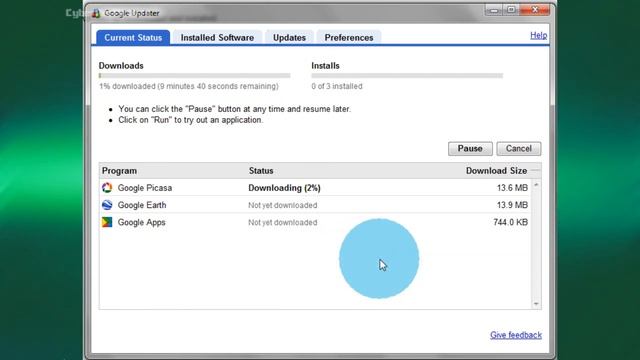Click Google Earth's 'Not yet downloaded' status

coord(282,205)
